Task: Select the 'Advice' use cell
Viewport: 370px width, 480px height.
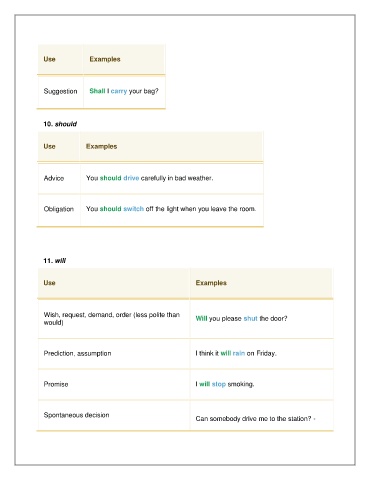Action: [59, 178]
